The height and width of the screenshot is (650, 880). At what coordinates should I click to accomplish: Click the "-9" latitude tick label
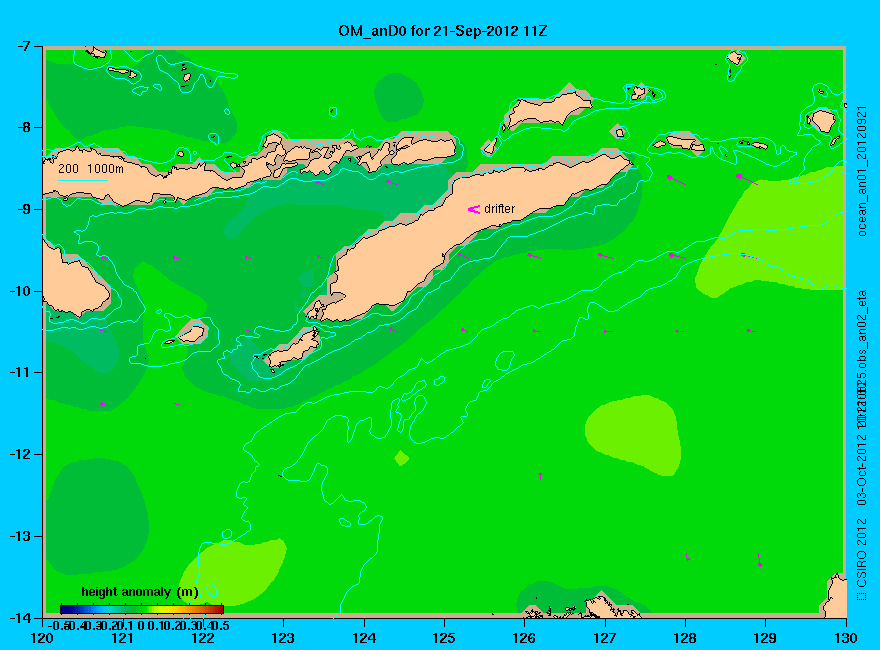24,209
